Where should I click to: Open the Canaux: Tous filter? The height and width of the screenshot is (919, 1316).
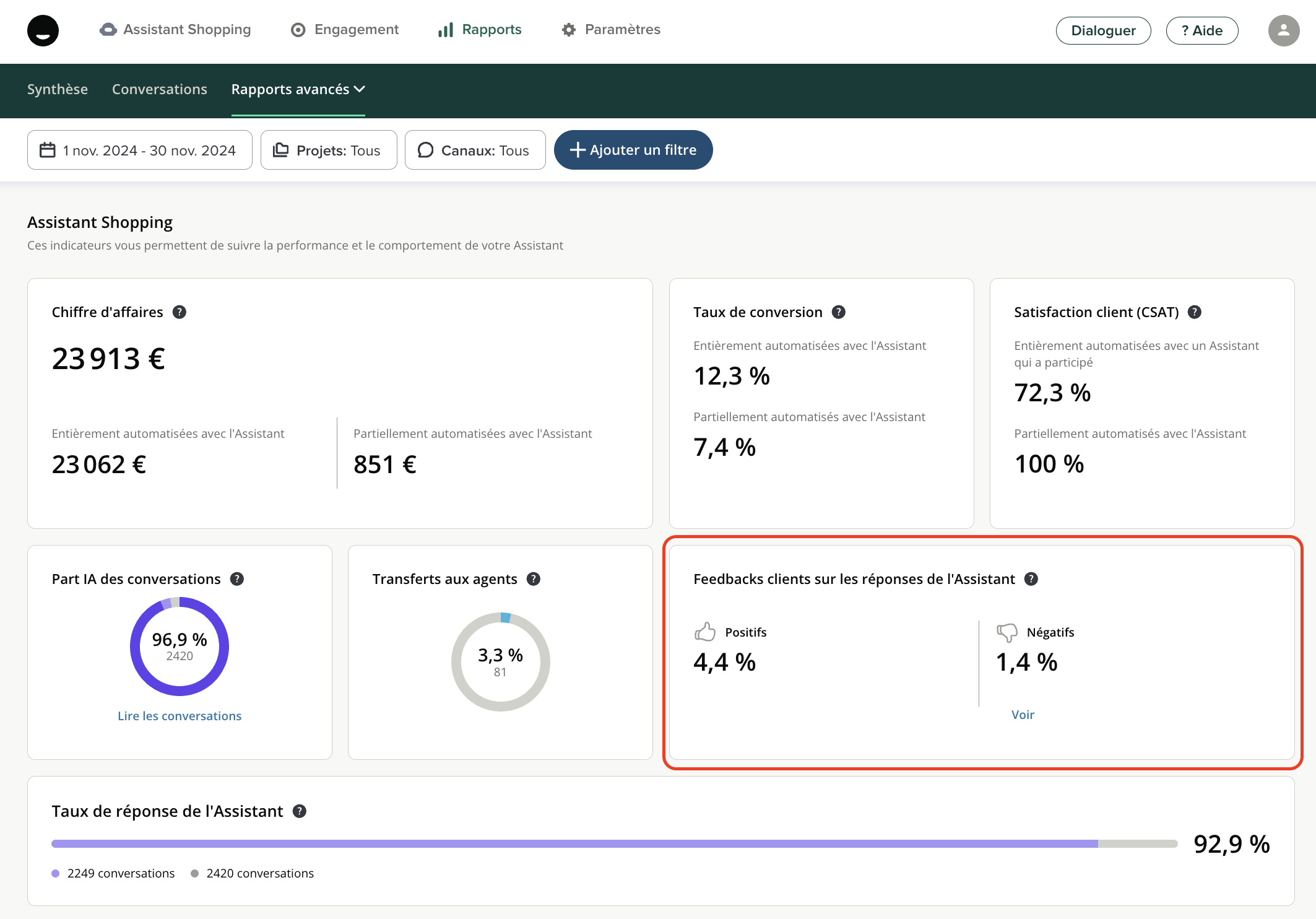point(475,150)
